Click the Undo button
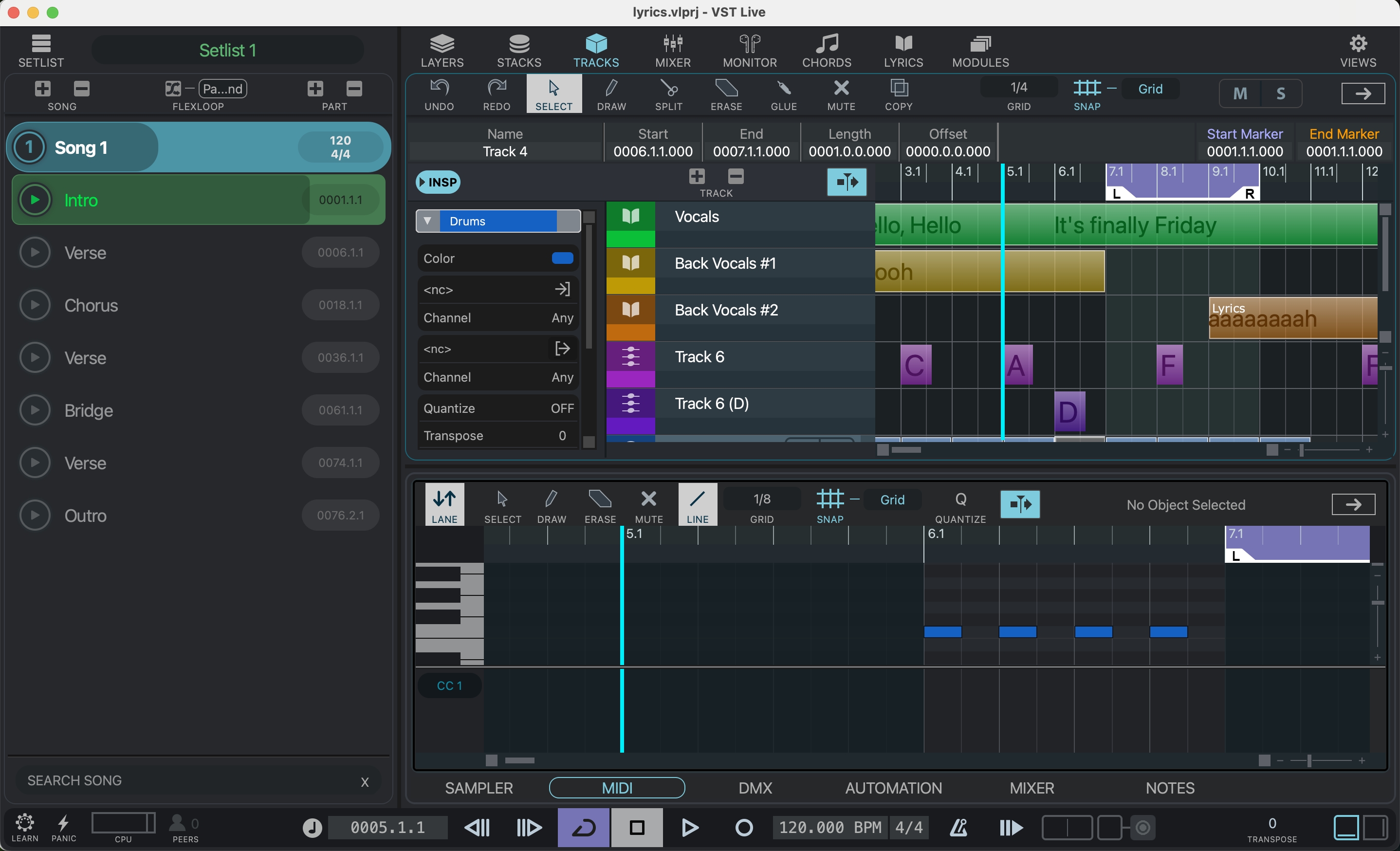1400x851 pixels. click(439, 94)
